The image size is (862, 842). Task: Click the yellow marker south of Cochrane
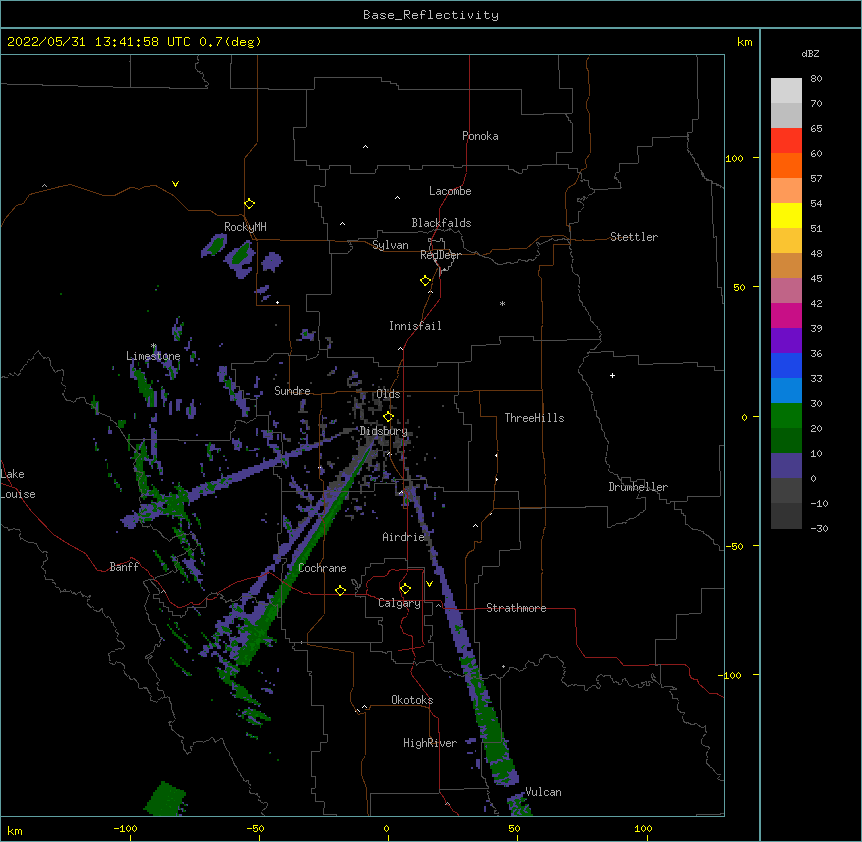coord(340,590)
